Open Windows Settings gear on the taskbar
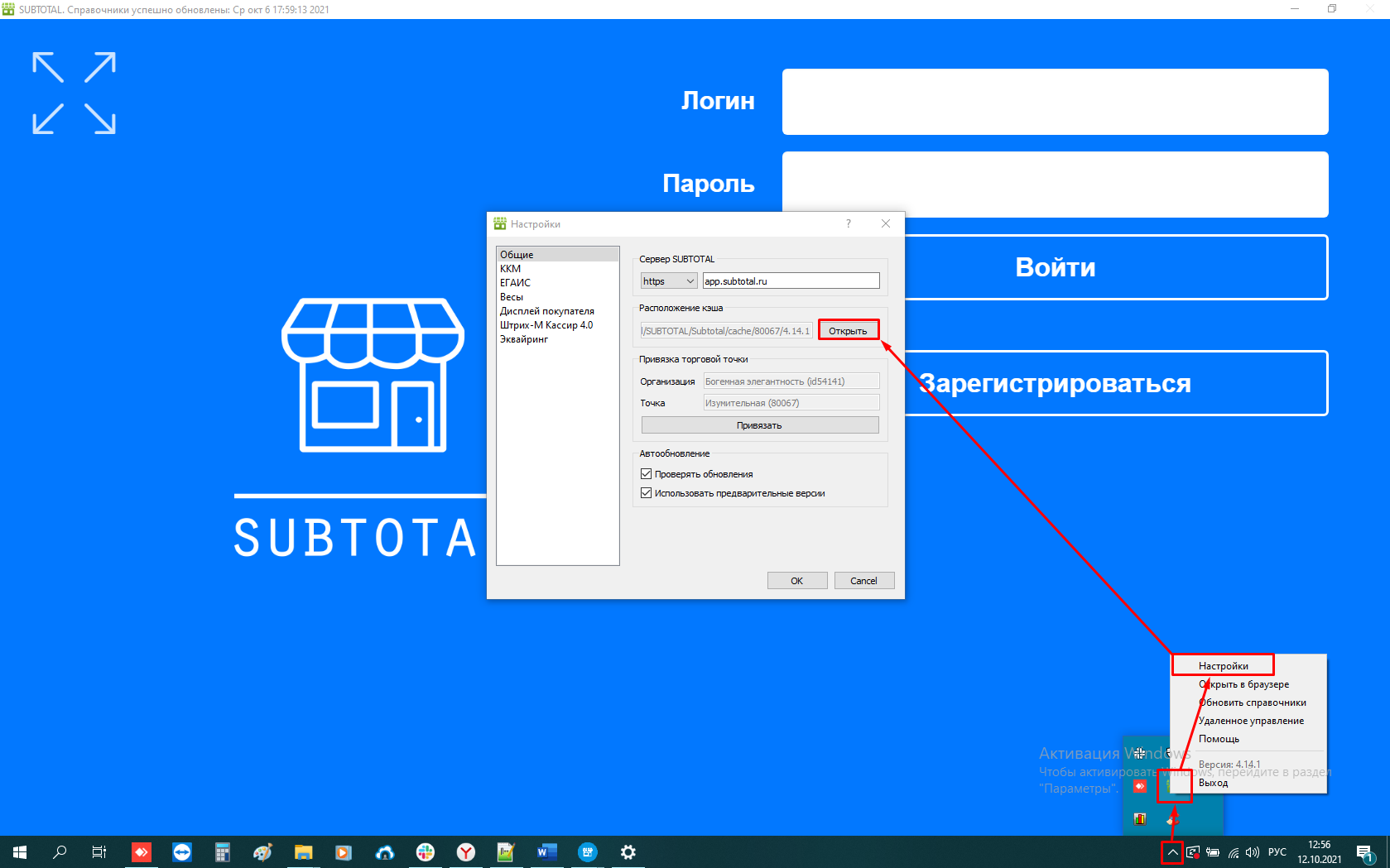Screen dimensions: 1390x868 pyautogui.click(x=628, y=851)
